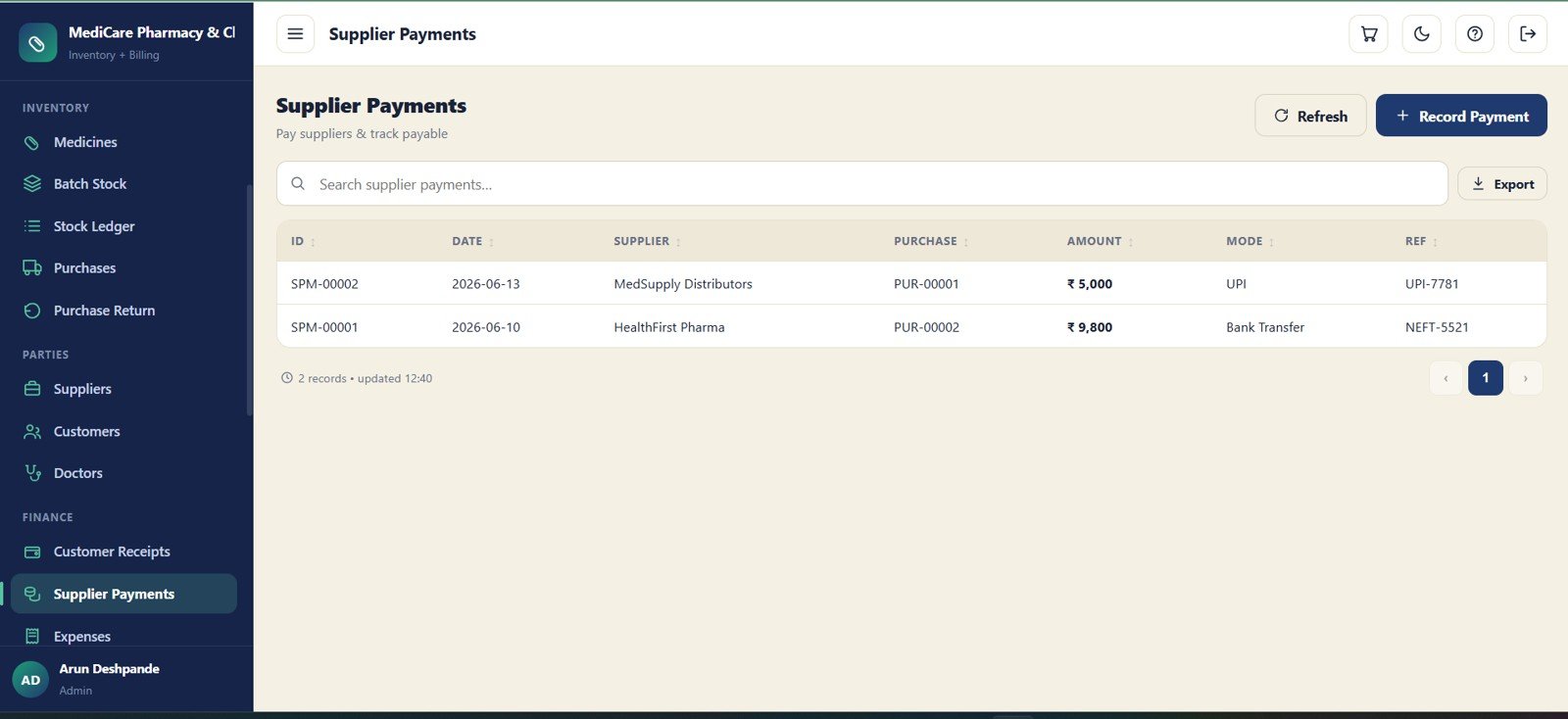Click the clock icon beside records count
Image resolution: width=1568 pixels, height=719 pixels.
[x=287, y=378]
